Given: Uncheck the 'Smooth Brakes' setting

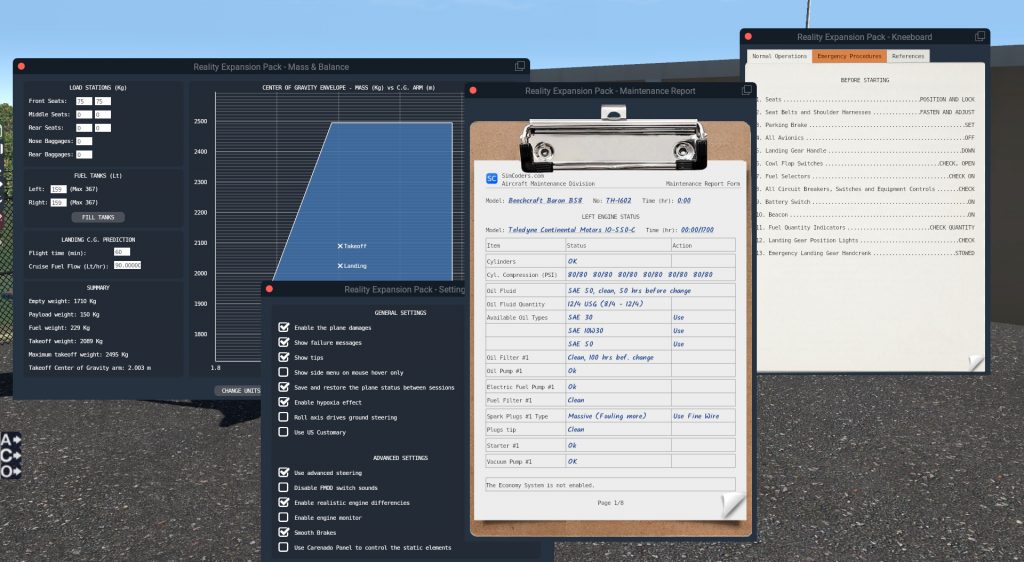Looking at the screenshot, I should click(x=284, y=532).
